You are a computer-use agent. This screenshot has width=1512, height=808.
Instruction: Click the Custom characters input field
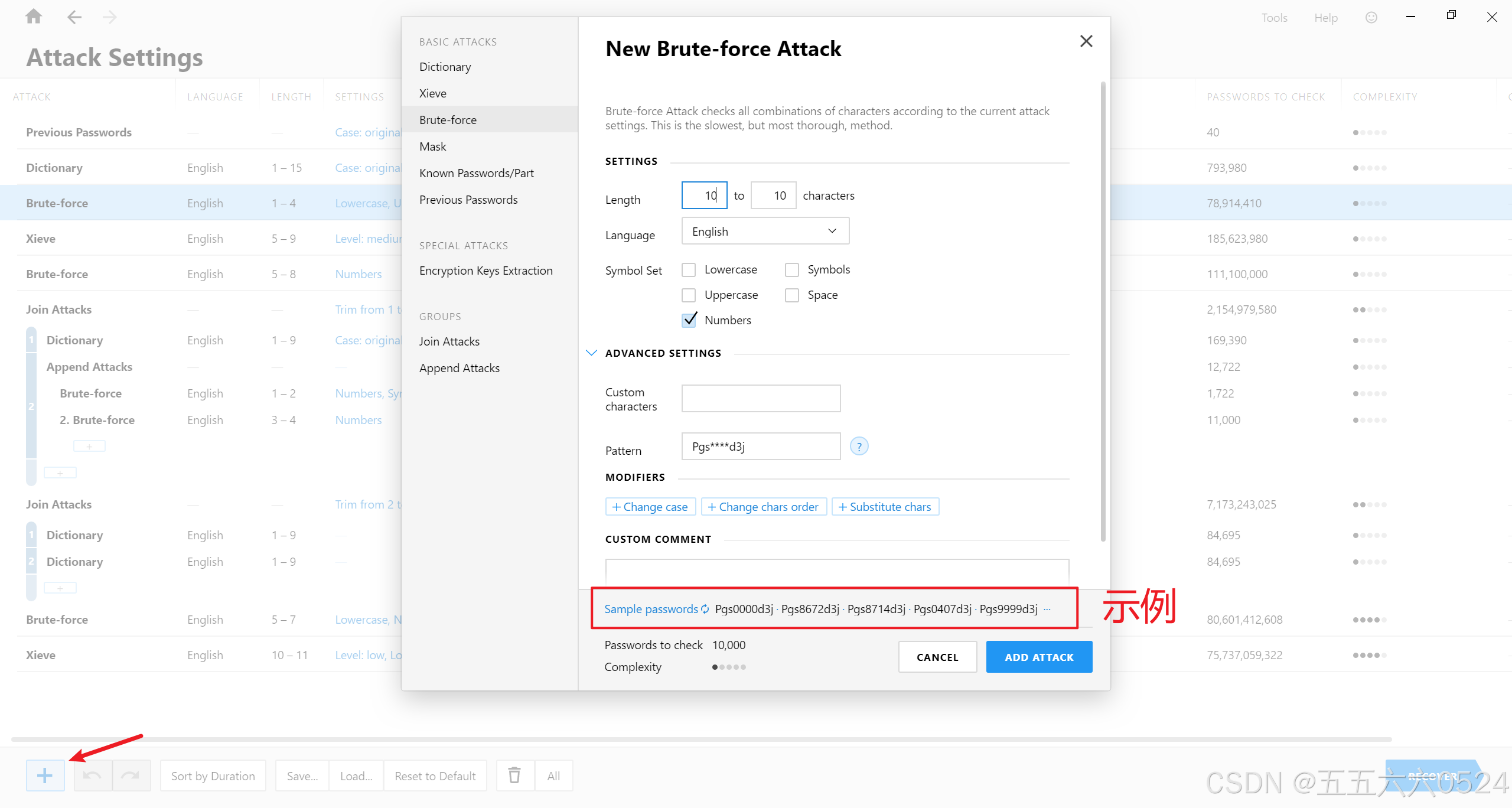(761, 399)
